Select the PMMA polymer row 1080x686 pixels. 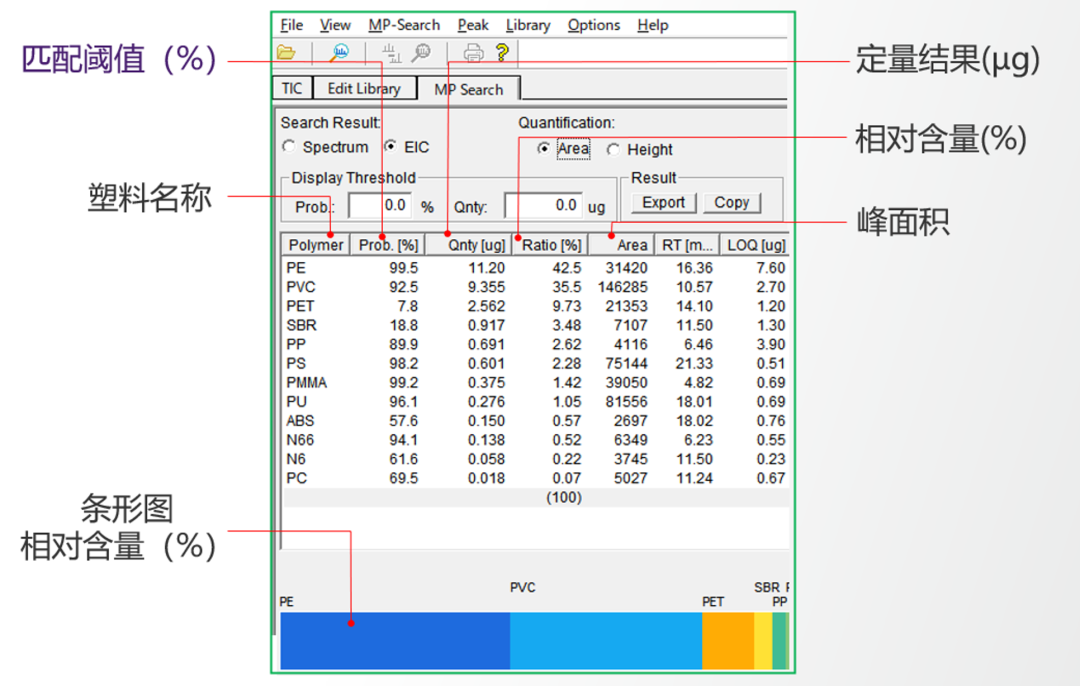point(536,382)
